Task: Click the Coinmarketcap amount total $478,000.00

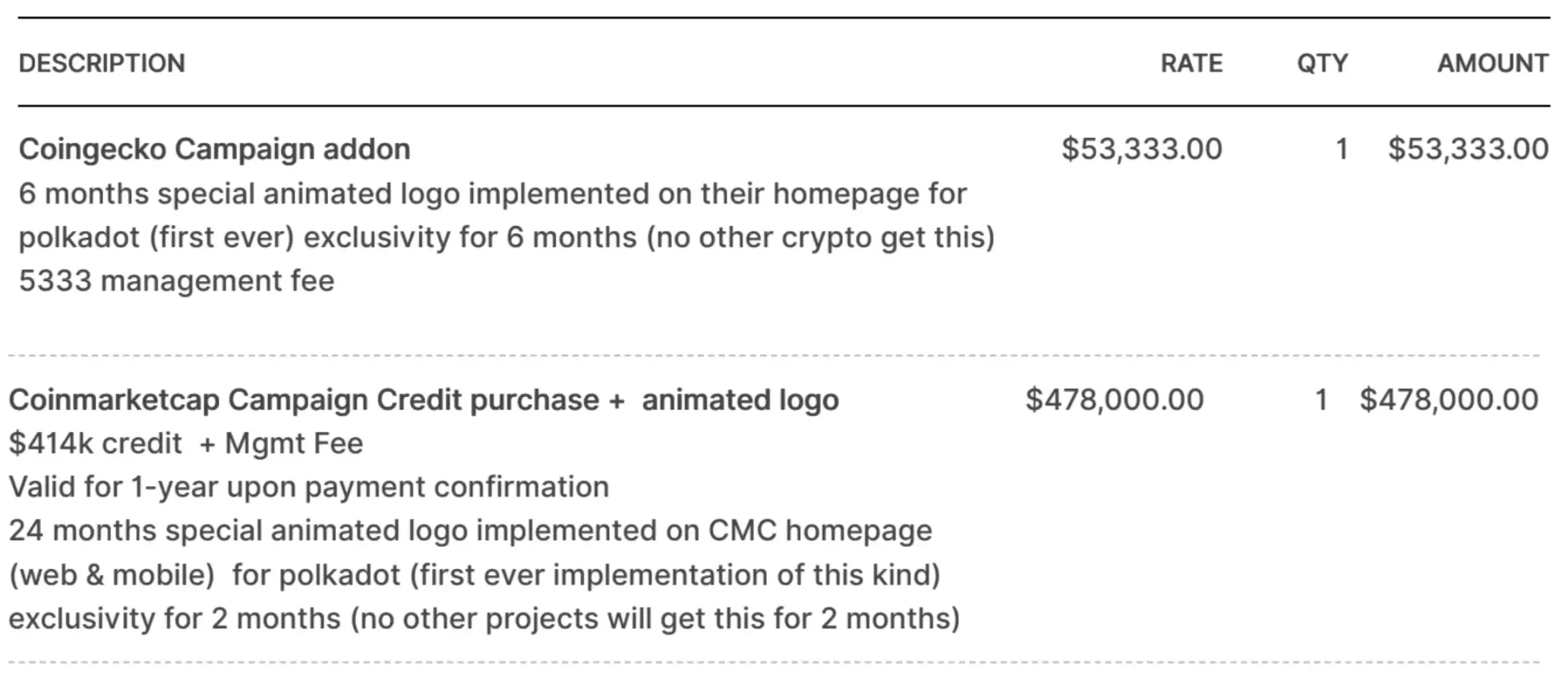Action: point(1449,400)
